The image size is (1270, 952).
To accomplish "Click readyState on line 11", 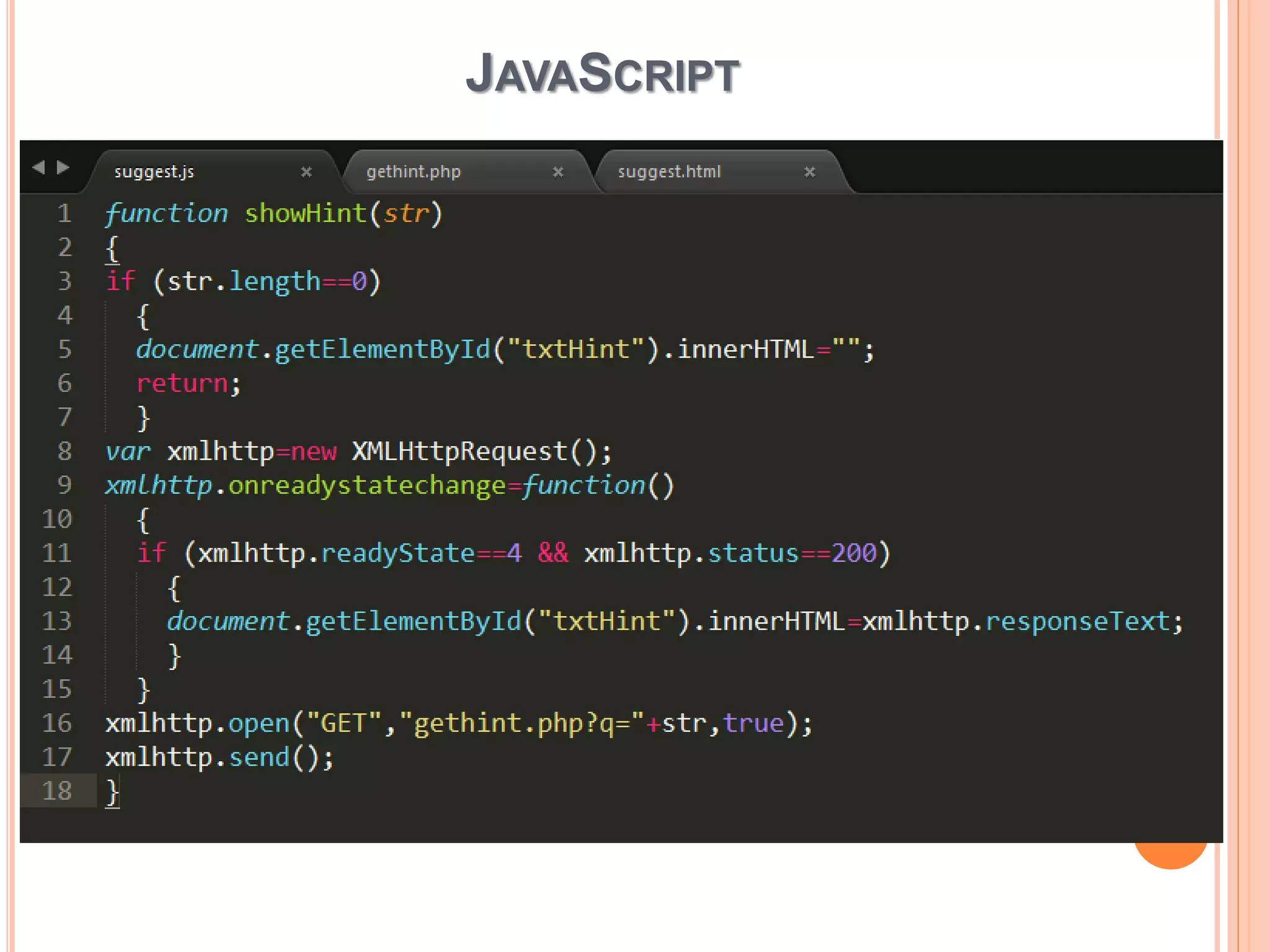I will 398,553.
